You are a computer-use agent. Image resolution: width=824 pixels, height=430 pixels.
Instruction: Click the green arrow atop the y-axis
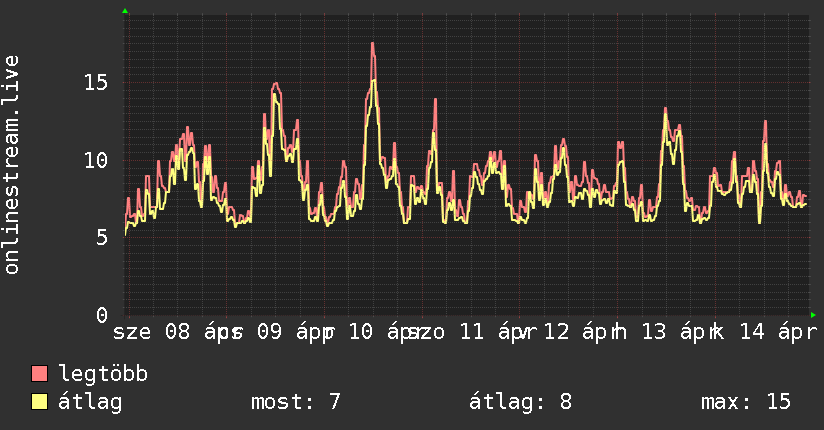125,11
